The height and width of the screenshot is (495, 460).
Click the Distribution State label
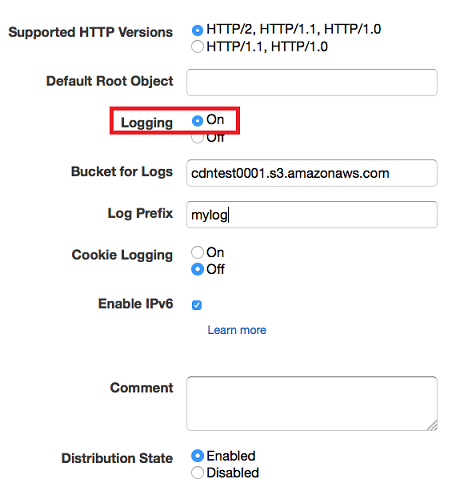(117, 458)
